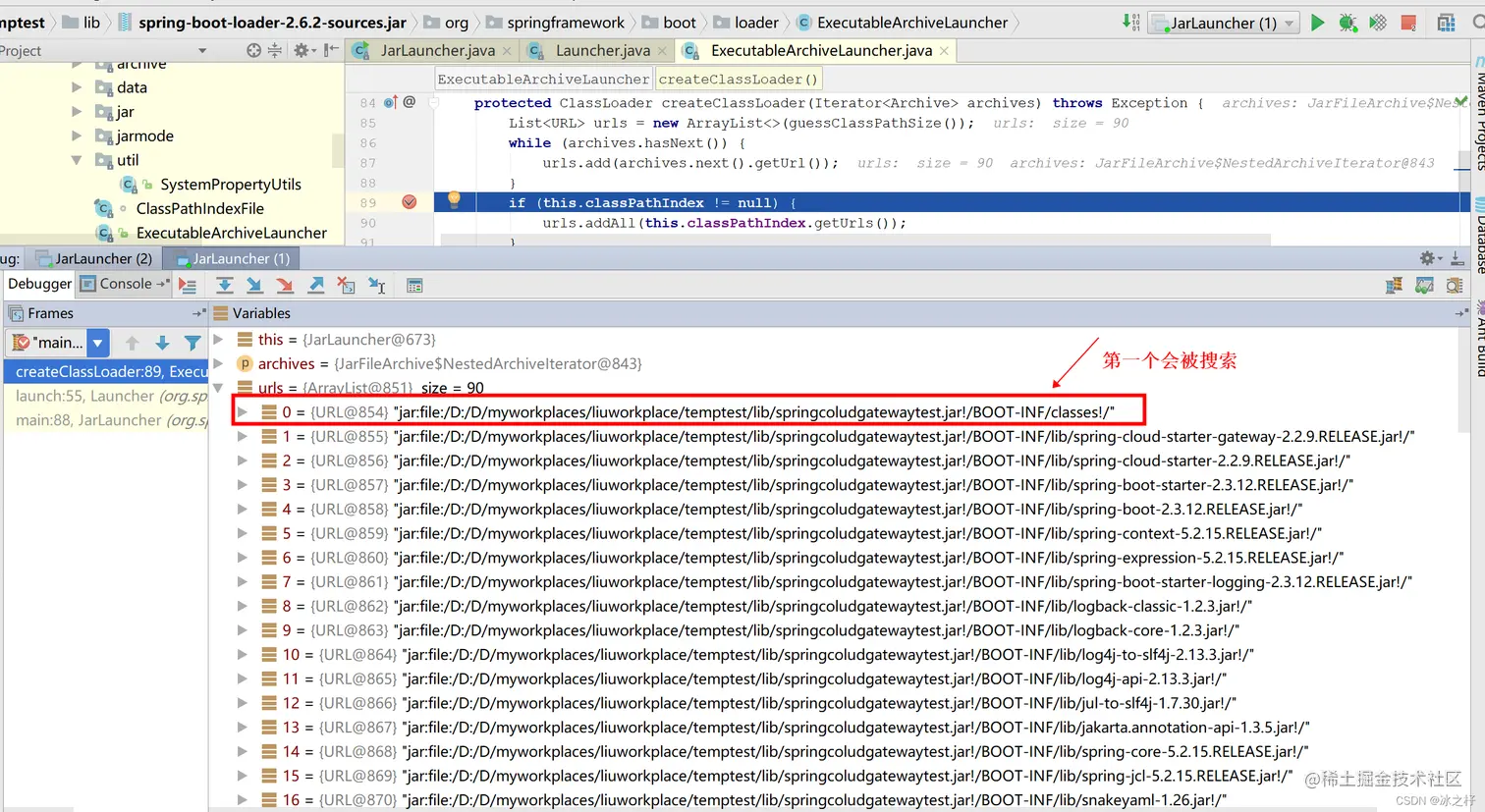Open the JarLauncher (2) debug session tab
1485x812 pixels.
[93, 258]
